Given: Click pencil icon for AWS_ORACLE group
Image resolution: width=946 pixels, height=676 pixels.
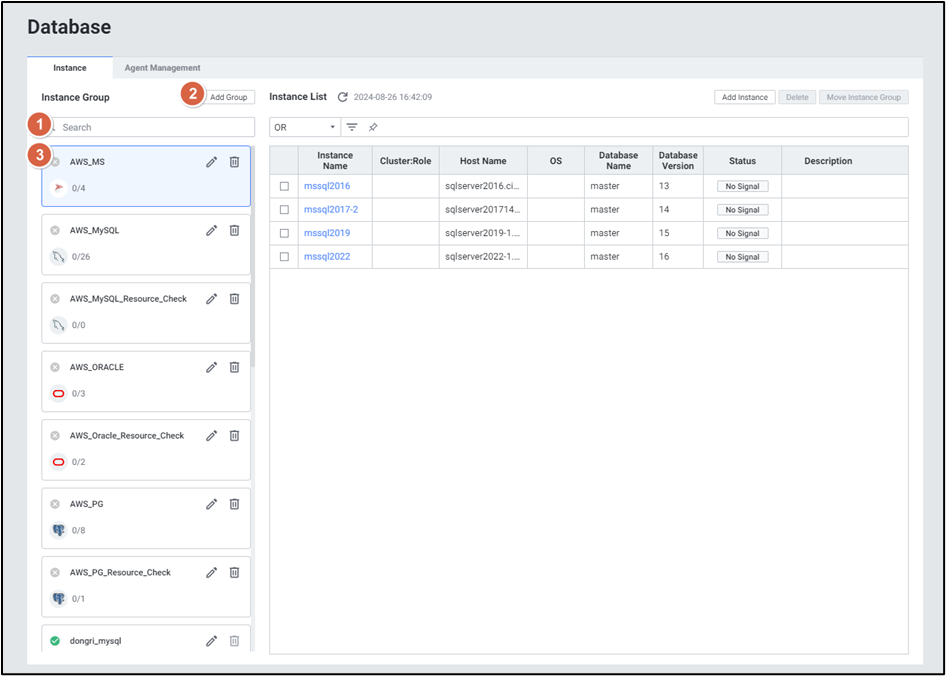Looking at the screenshot, I should 212,367.
